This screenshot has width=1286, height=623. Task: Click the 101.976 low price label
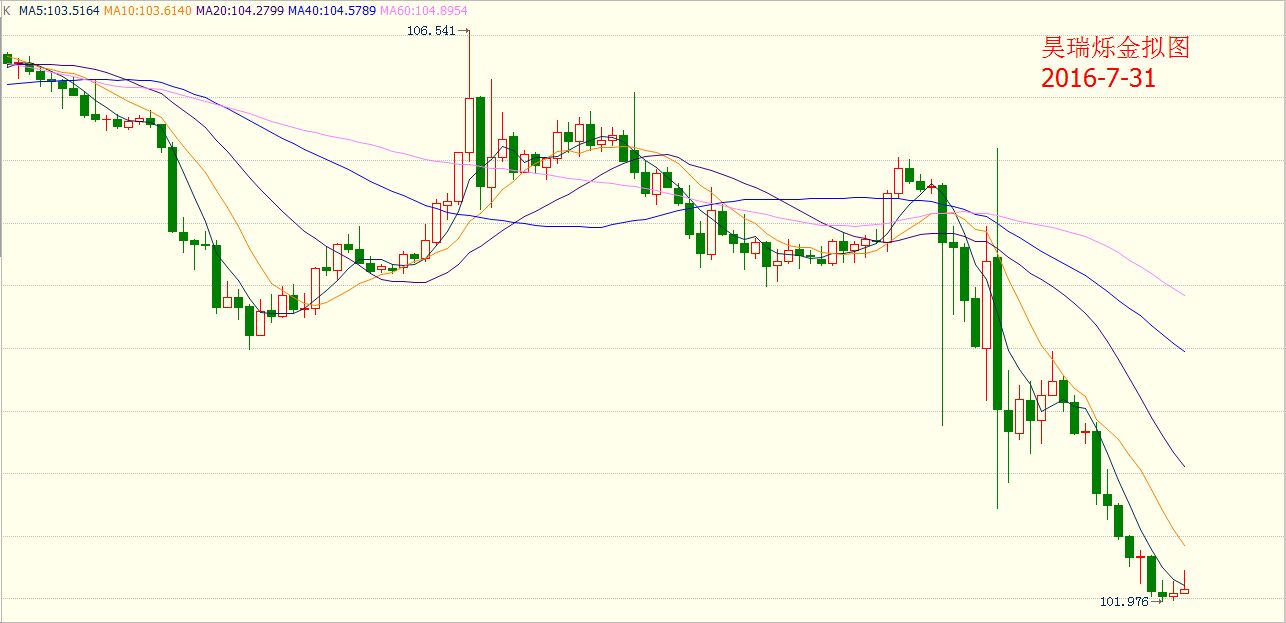1123,601
